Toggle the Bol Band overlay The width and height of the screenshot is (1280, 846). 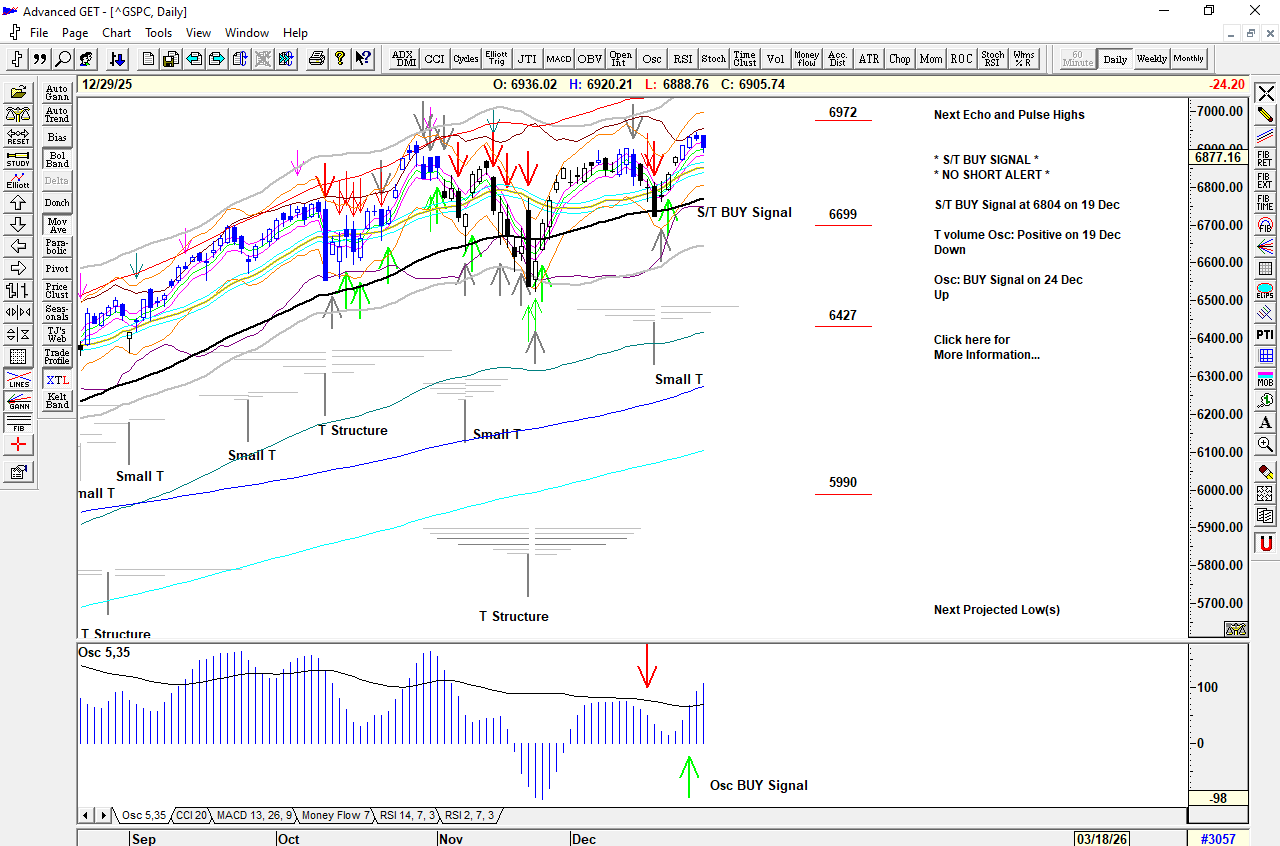click(57, 159)
